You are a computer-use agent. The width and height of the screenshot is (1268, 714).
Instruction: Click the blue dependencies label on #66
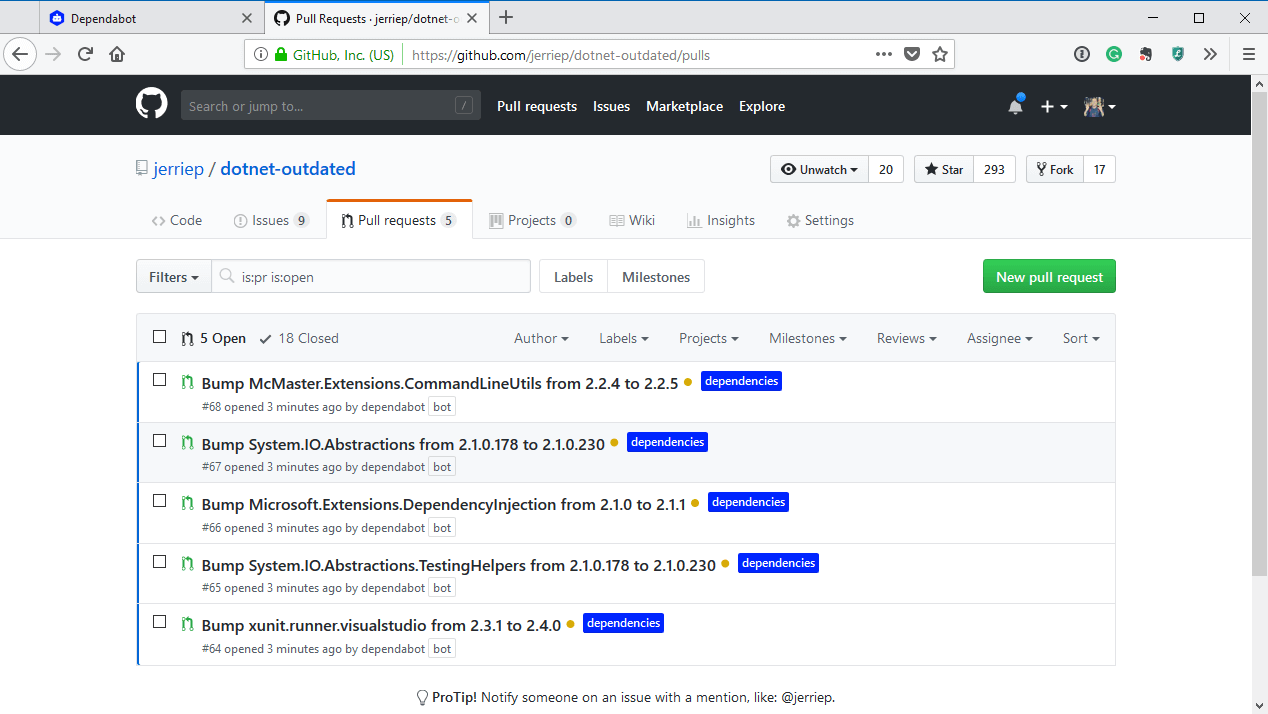point(748,502)
